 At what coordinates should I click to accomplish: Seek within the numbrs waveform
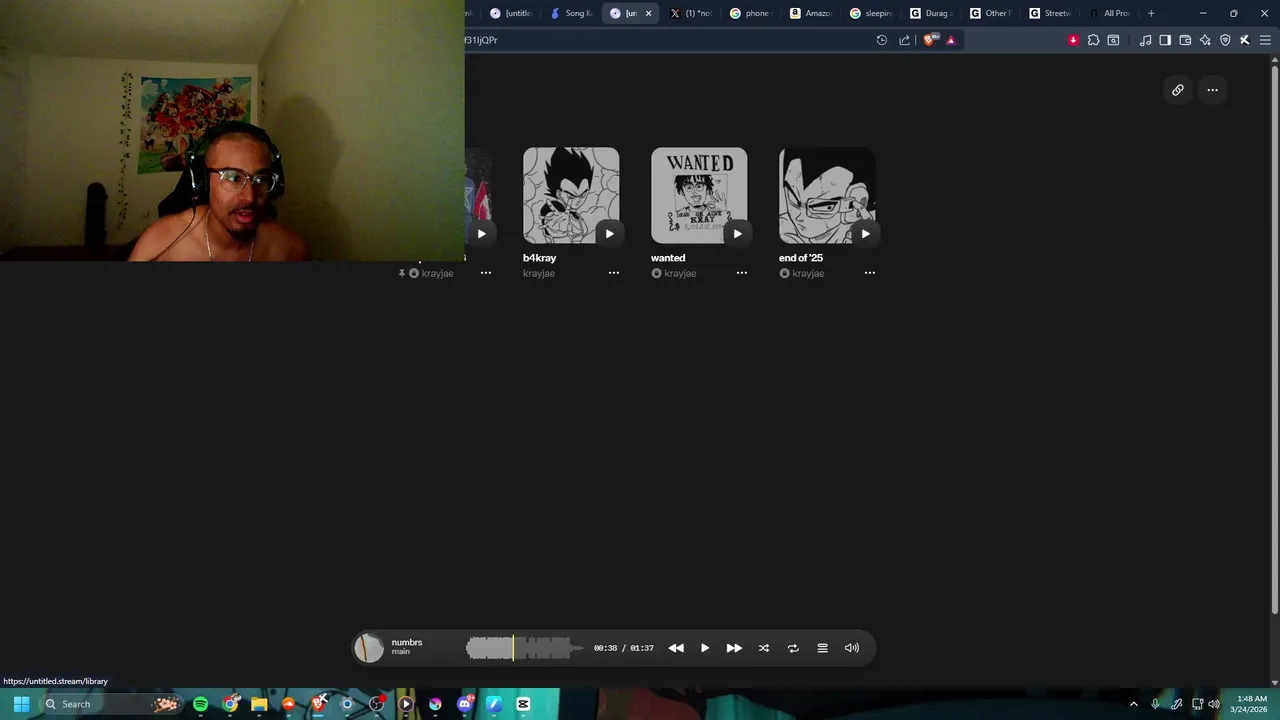point(525,648)
